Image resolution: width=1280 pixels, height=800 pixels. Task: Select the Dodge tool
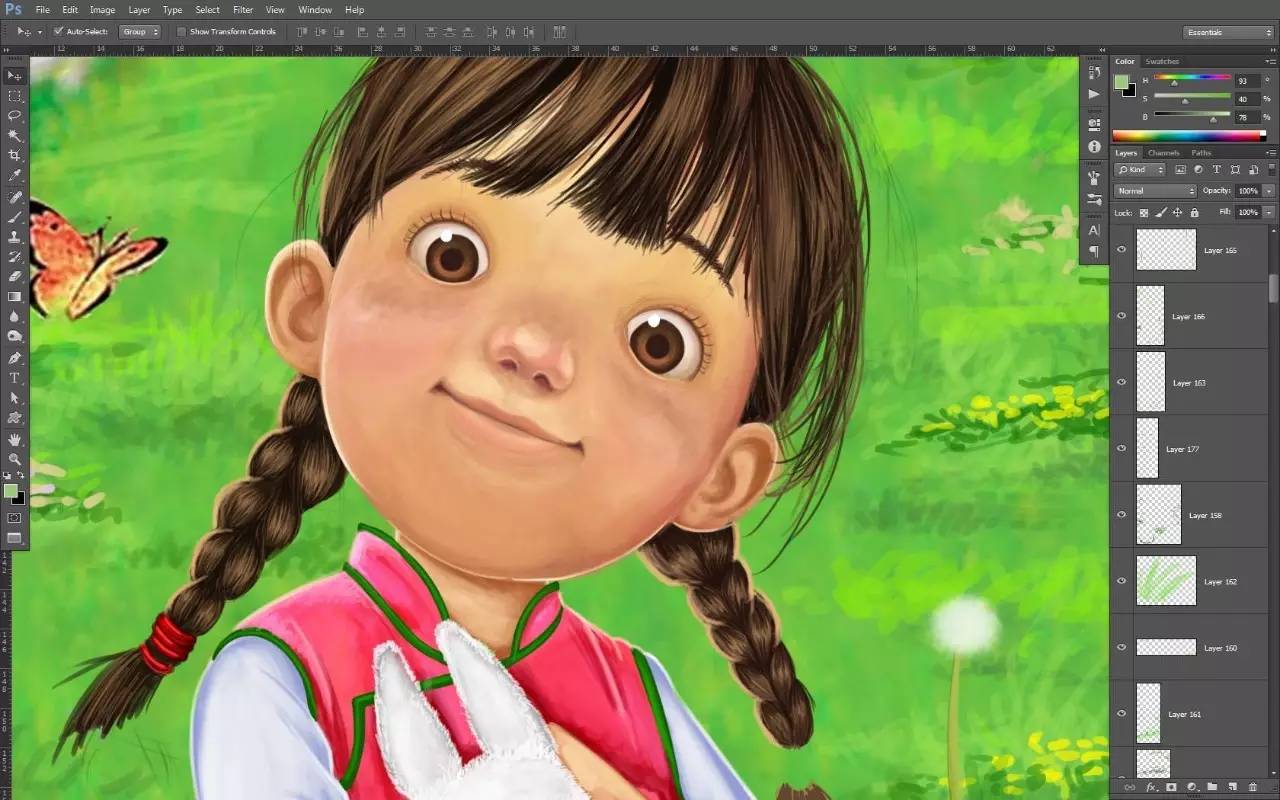(15, 337)
